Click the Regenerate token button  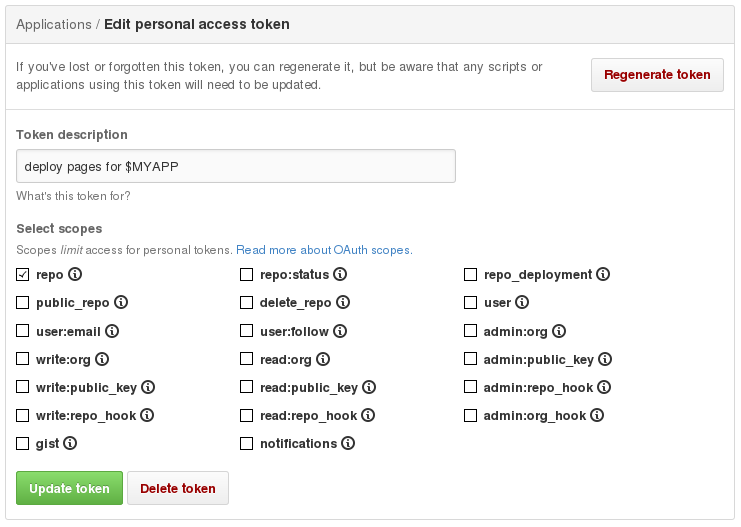pos(657,74)
